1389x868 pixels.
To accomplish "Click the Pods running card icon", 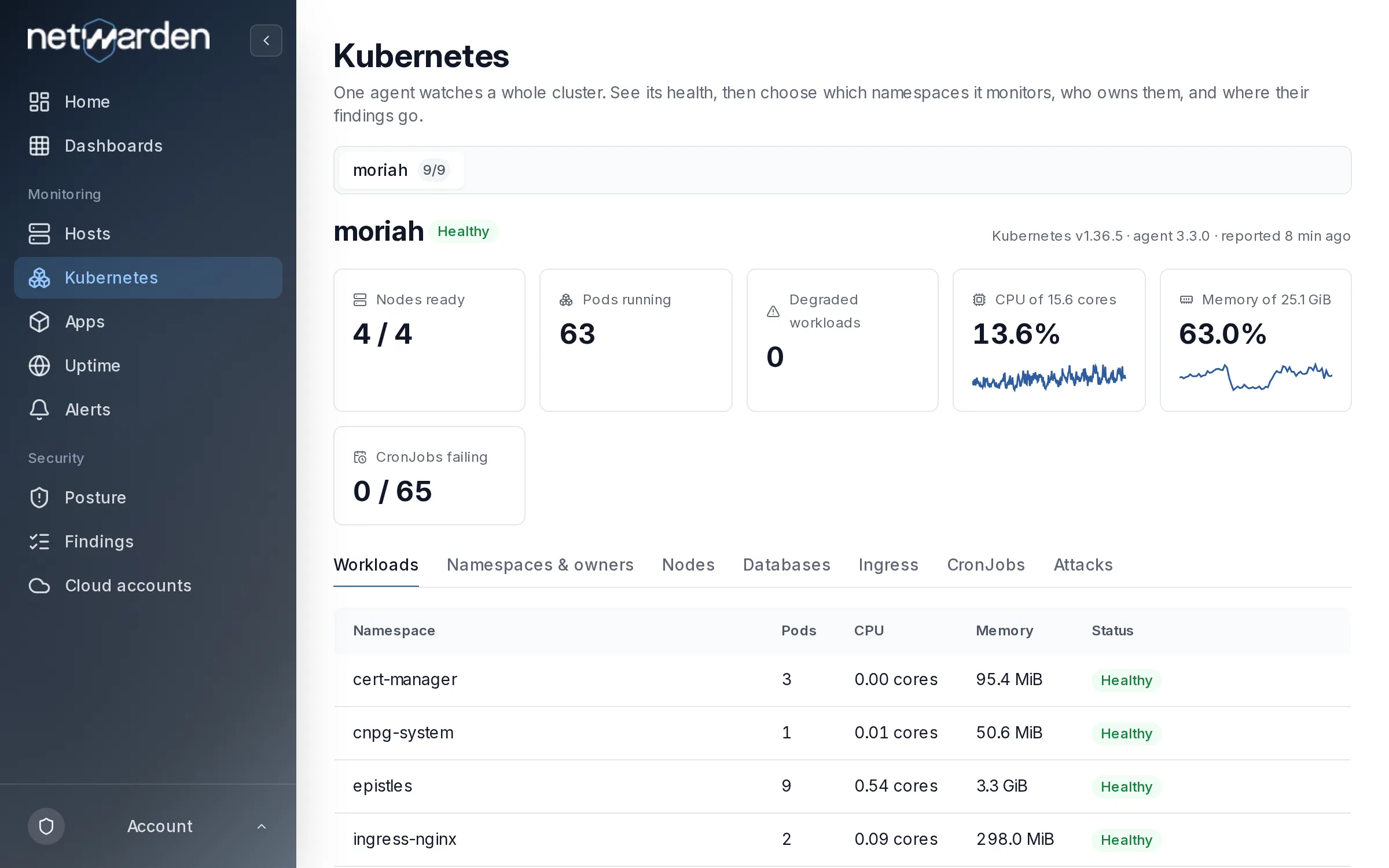I will [x=566, y=300].
